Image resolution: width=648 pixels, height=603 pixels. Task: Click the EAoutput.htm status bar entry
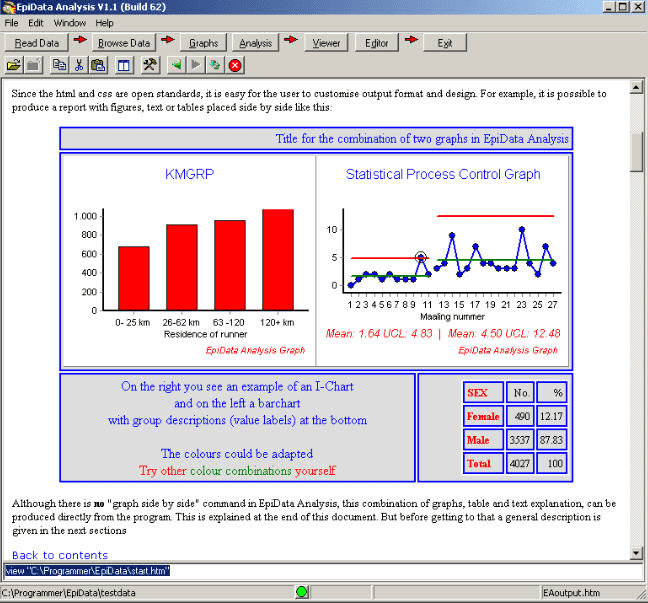[571, 593]
